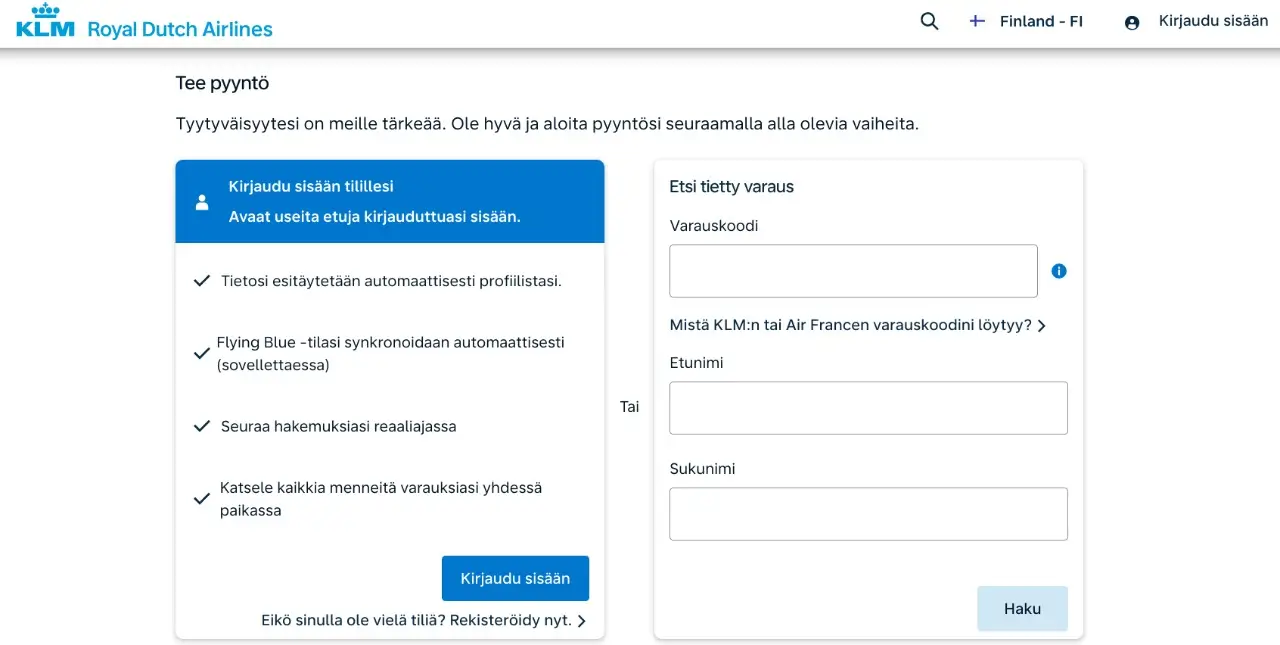Click 'Royal Dutch Airlines' home link

pyautogui.click(x=180, y=29)
